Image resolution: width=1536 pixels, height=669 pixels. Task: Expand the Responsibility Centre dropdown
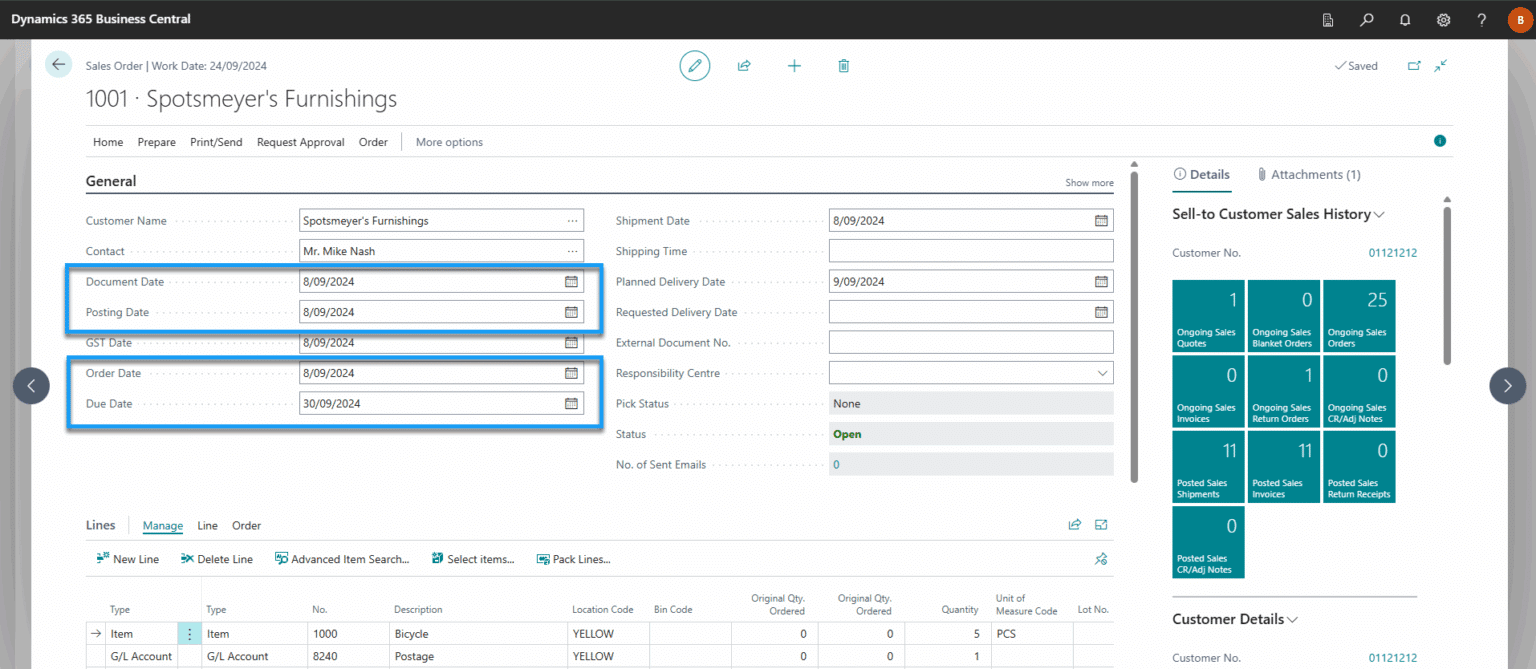1102,373
